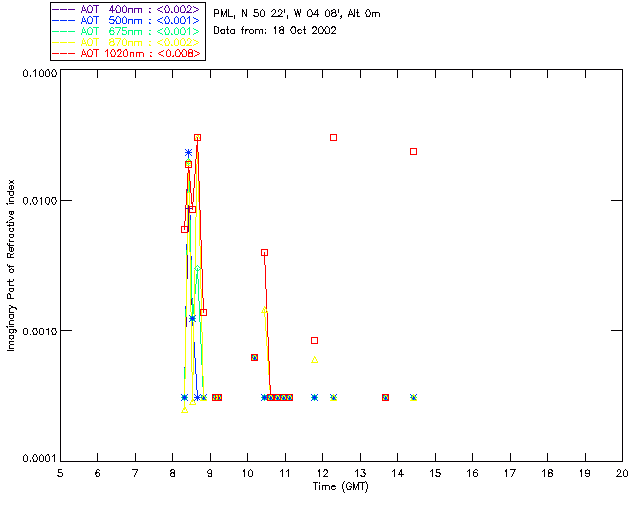Click the x-axis tick label 5

pyautogui.click(x=60, y=473)
